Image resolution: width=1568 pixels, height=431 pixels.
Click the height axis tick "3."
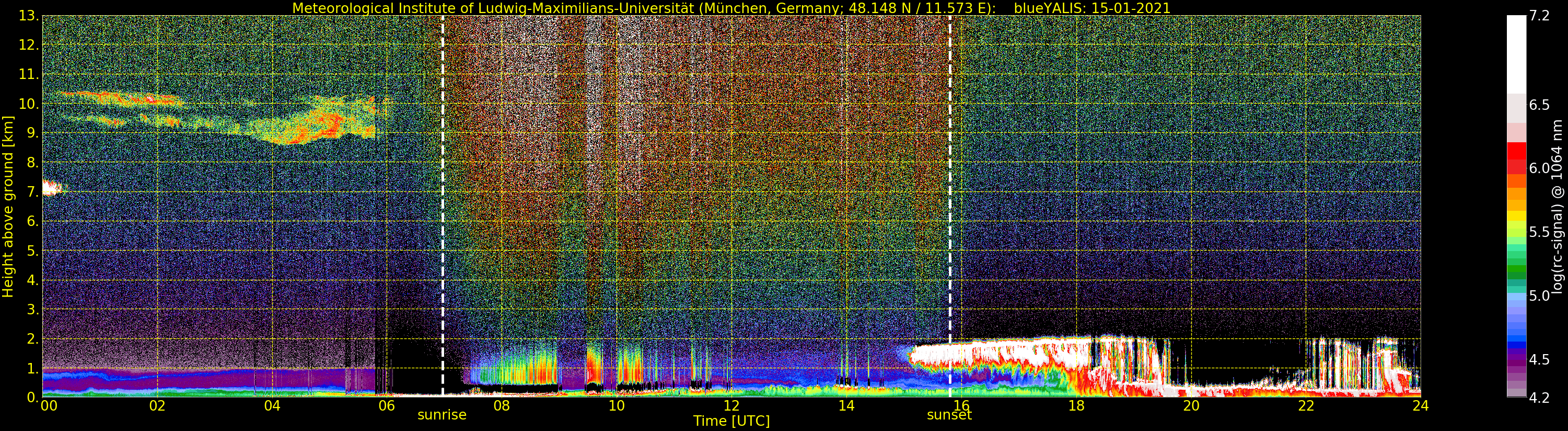32,309
